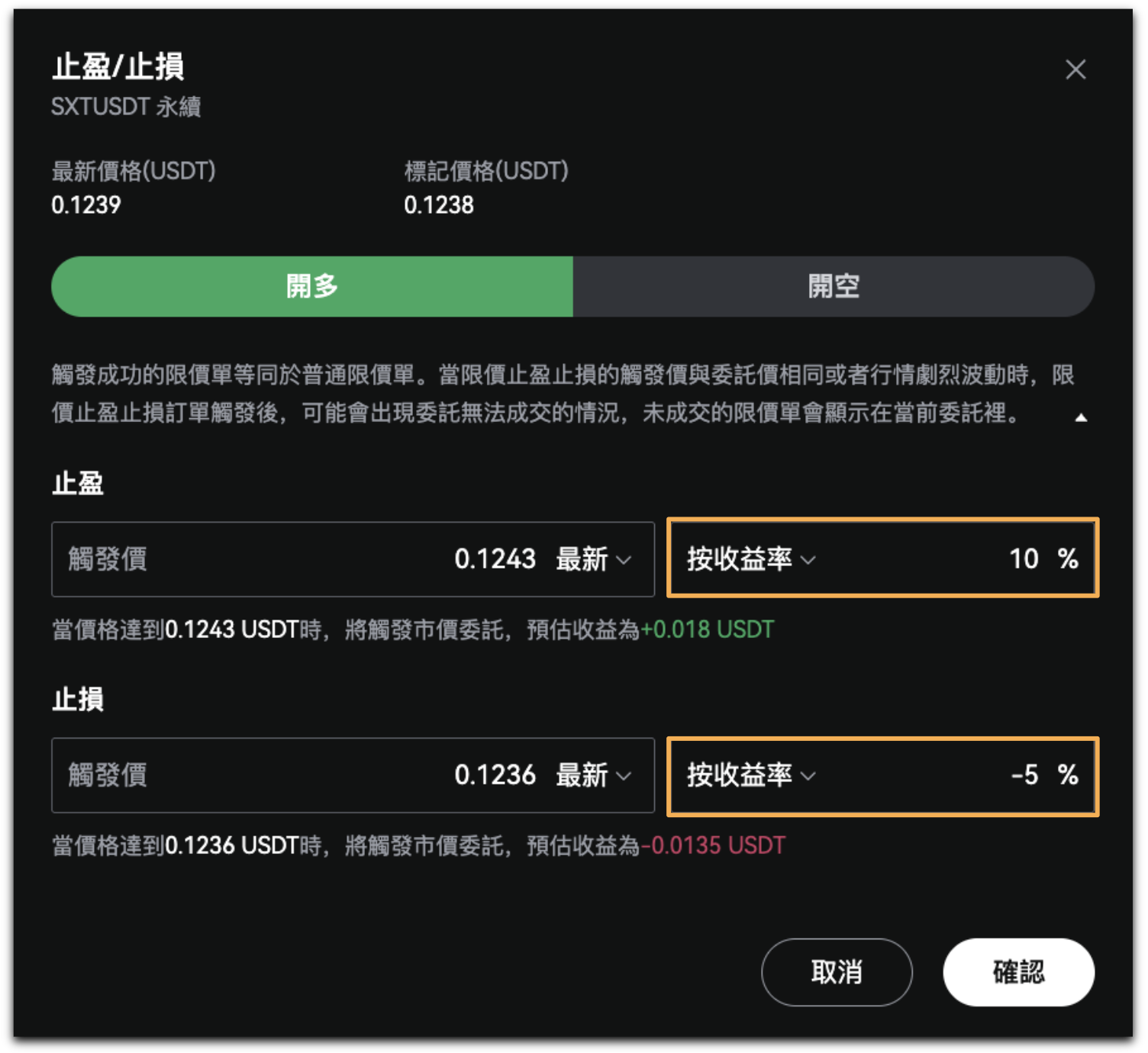The height and width of the screenshot is (1053, 1148).
Task: Click the chevron beside 最新 in stop loss row
Action: click(624, 776)
